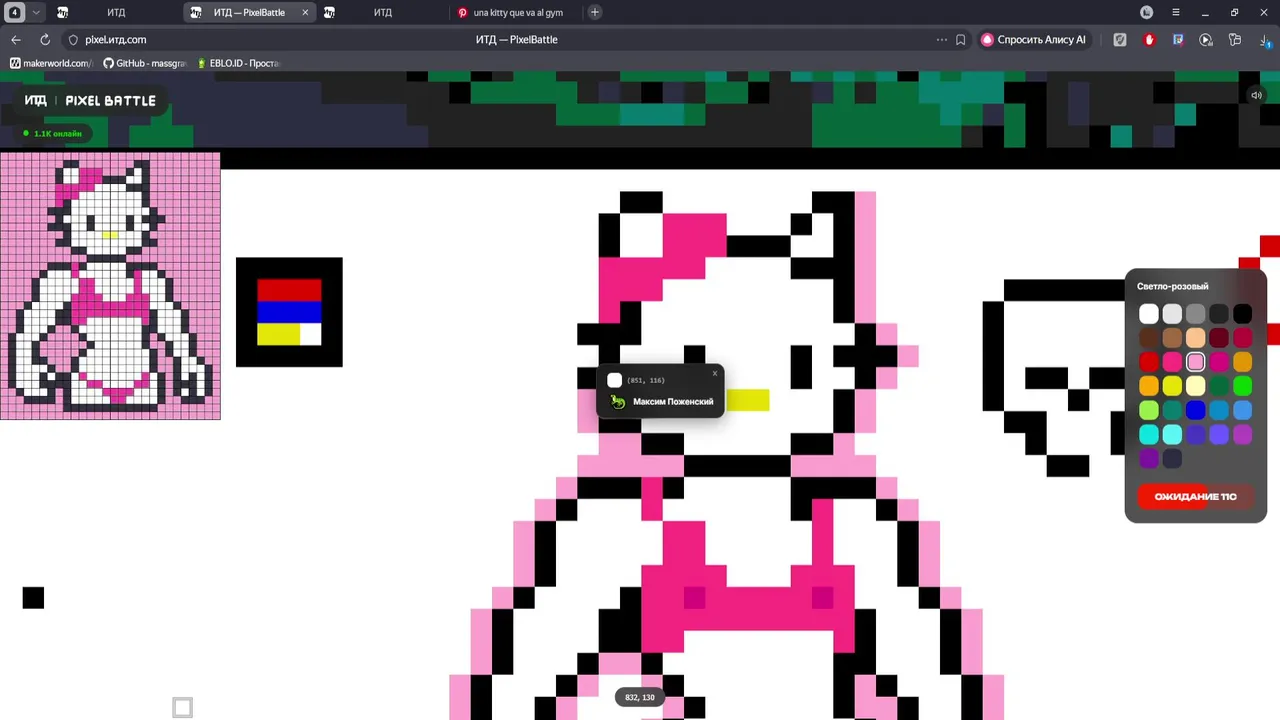1280x720 pixels.
Task: Click the ИТД Pixel Battle logo
Action: (x=90, y=101)
